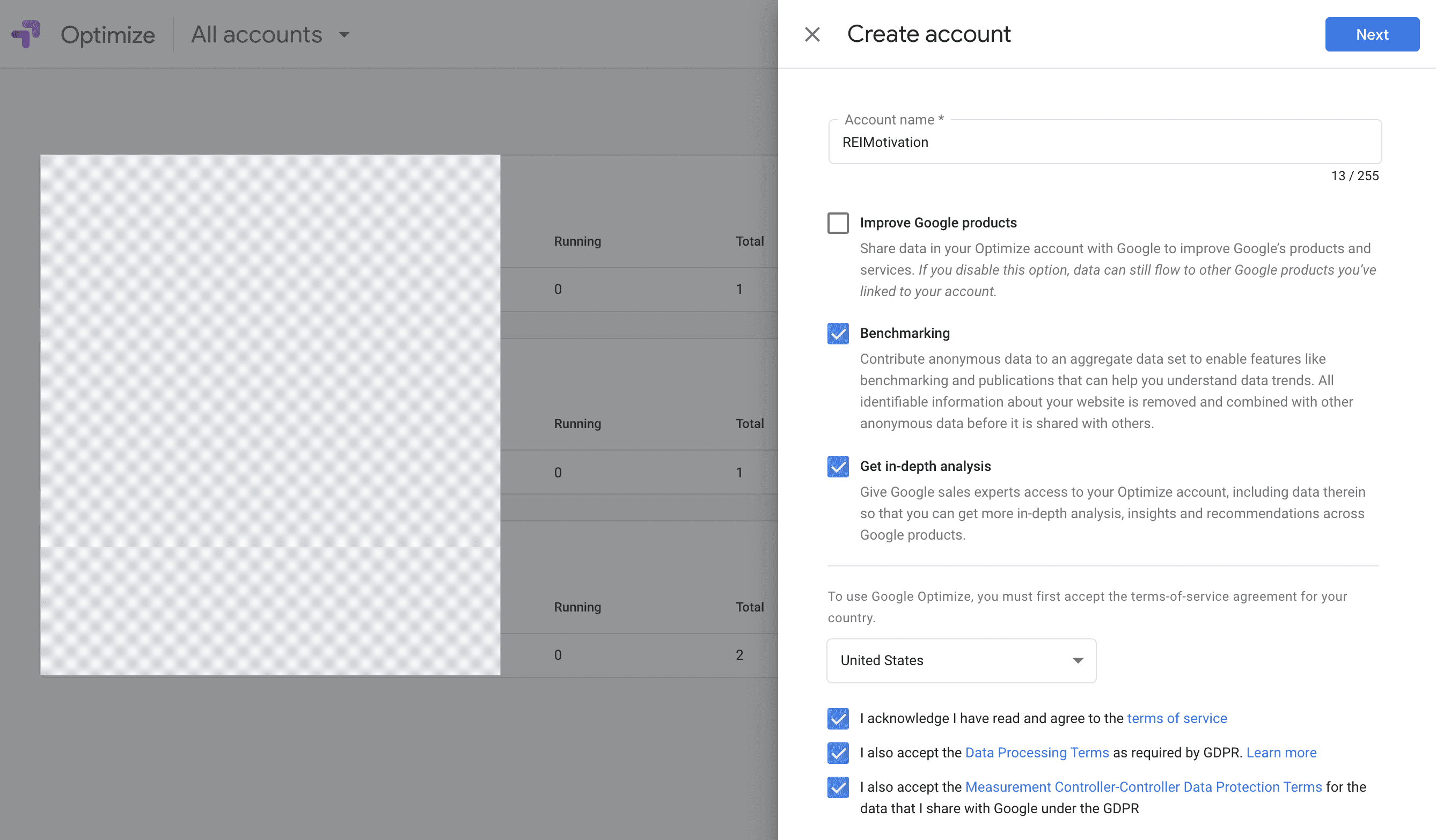
Task: Uncheck Get in-depth analysis checkbox
Action: click(x=838, y=467)
